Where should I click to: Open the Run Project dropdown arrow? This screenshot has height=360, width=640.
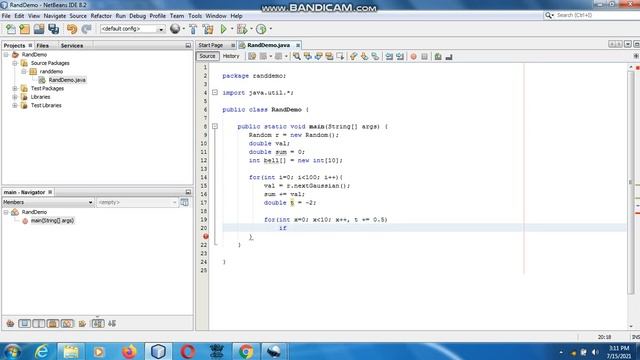pyautogui.click(x=232, y=29)
